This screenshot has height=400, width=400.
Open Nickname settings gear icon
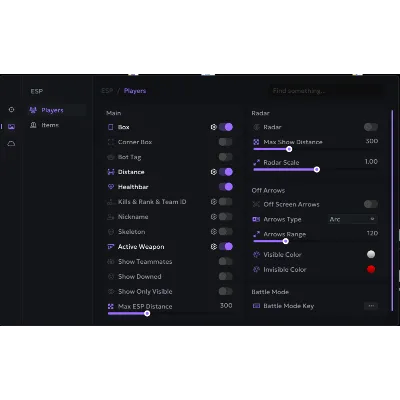click(x=214, y=217)
